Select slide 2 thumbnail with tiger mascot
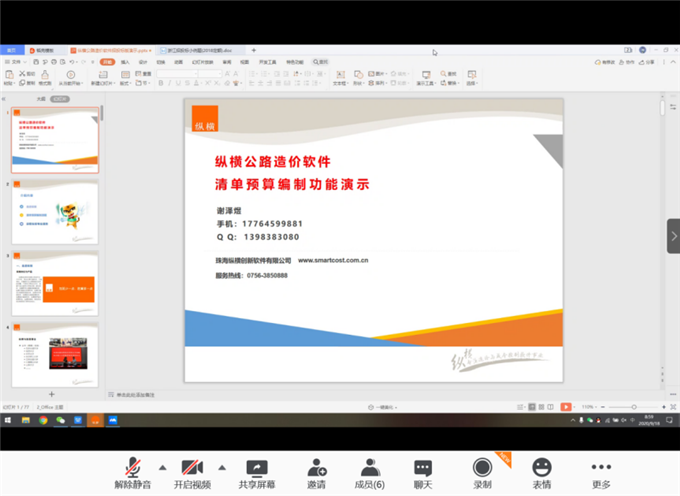The height and width of the screenshot is (496, 680). 55,212
